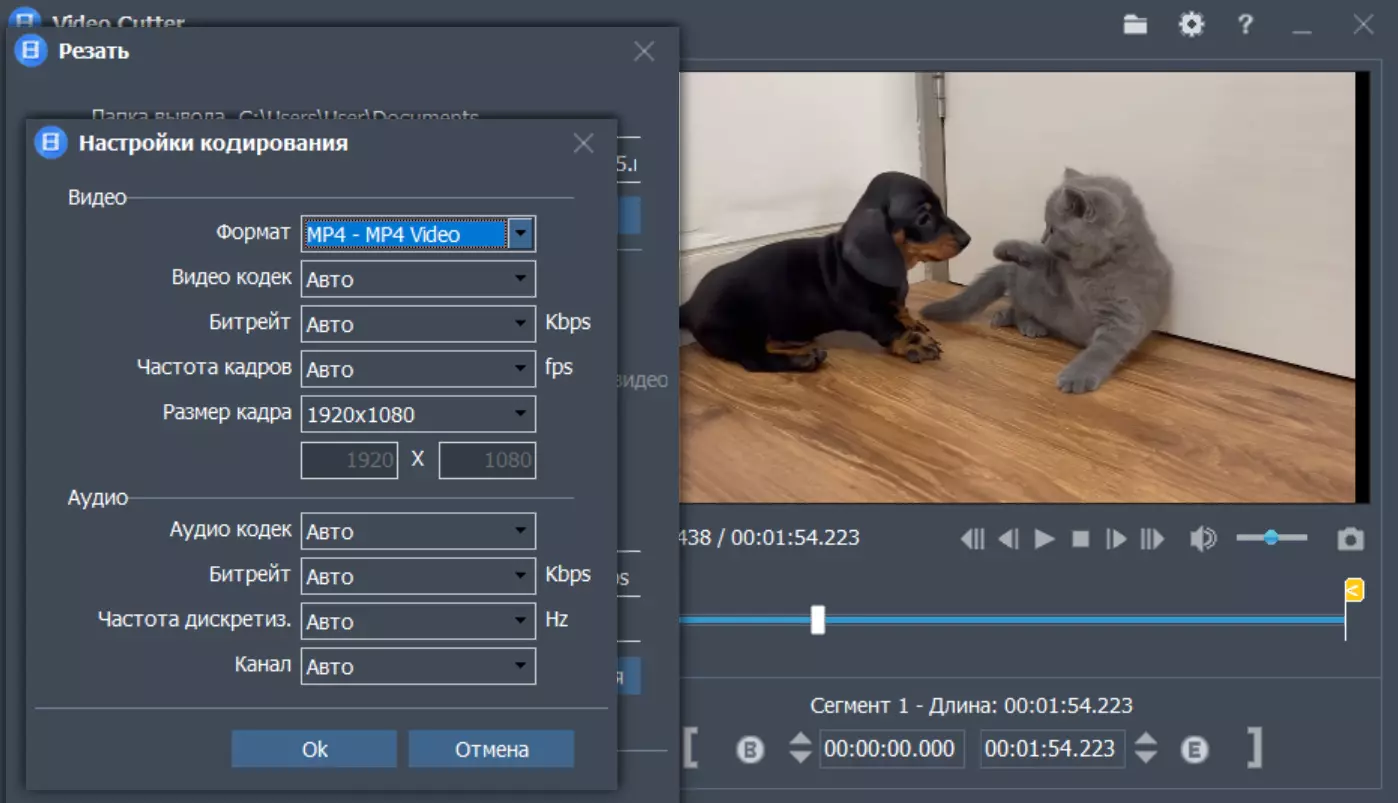Open the Частота дискретиз. dropdown
Image resolution: width=1398 pixels, height=803 pixels.
pyautogui.click(x=418, y=621)
